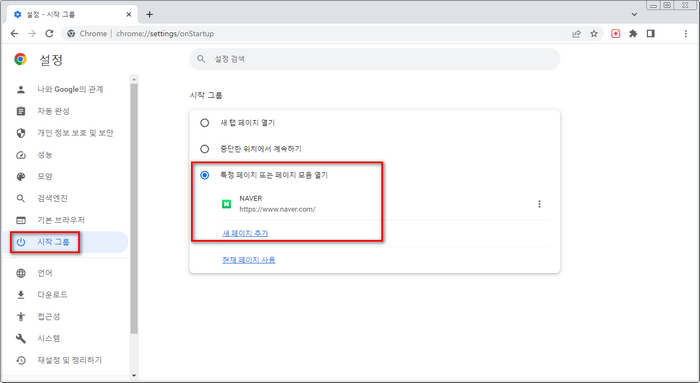Go back with the browser back arrow
The width and height of the screenshot is (700, 383).
pyautogui.click(x=14, y=33)
